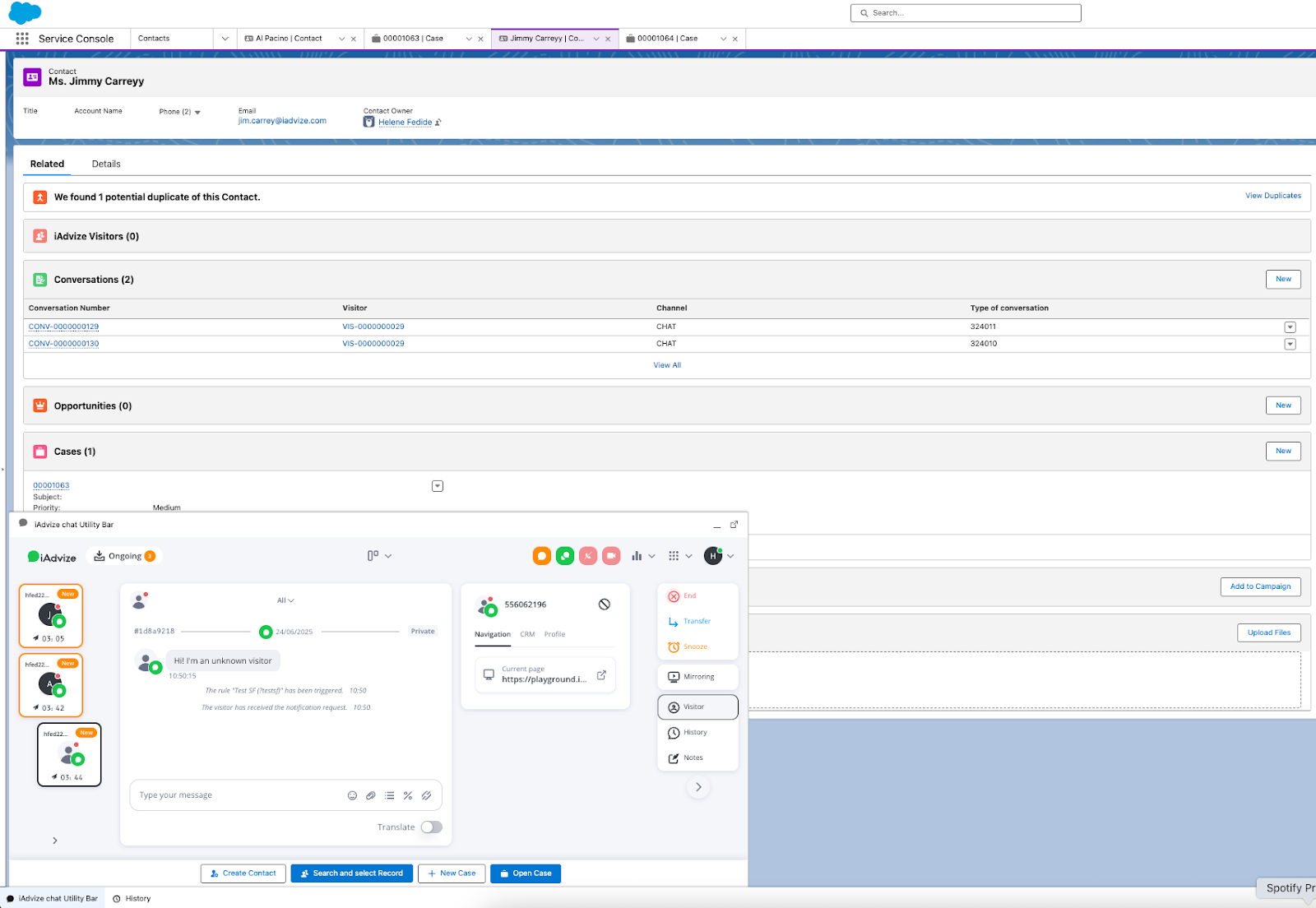The width and height of the screenshot is (1316, 908).
Task: Open the Notes panel
Action: [686, 758]
